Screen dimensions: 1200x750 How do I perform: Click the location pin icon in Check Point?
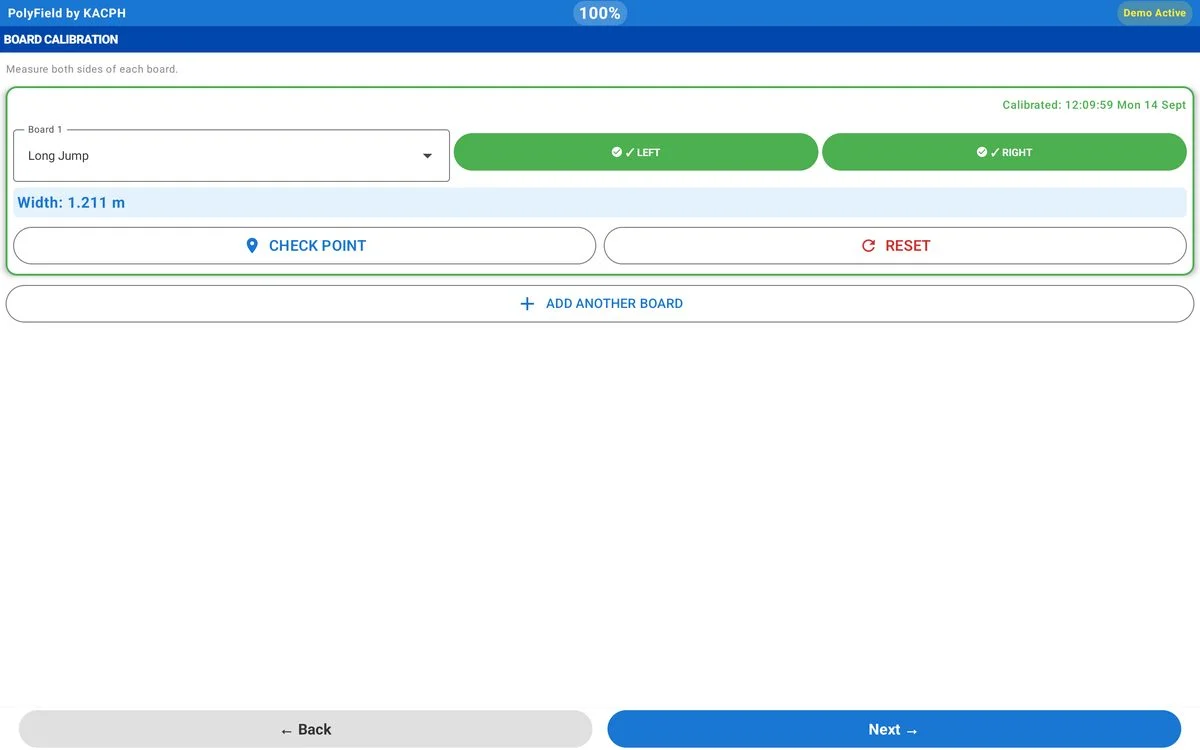252,246
